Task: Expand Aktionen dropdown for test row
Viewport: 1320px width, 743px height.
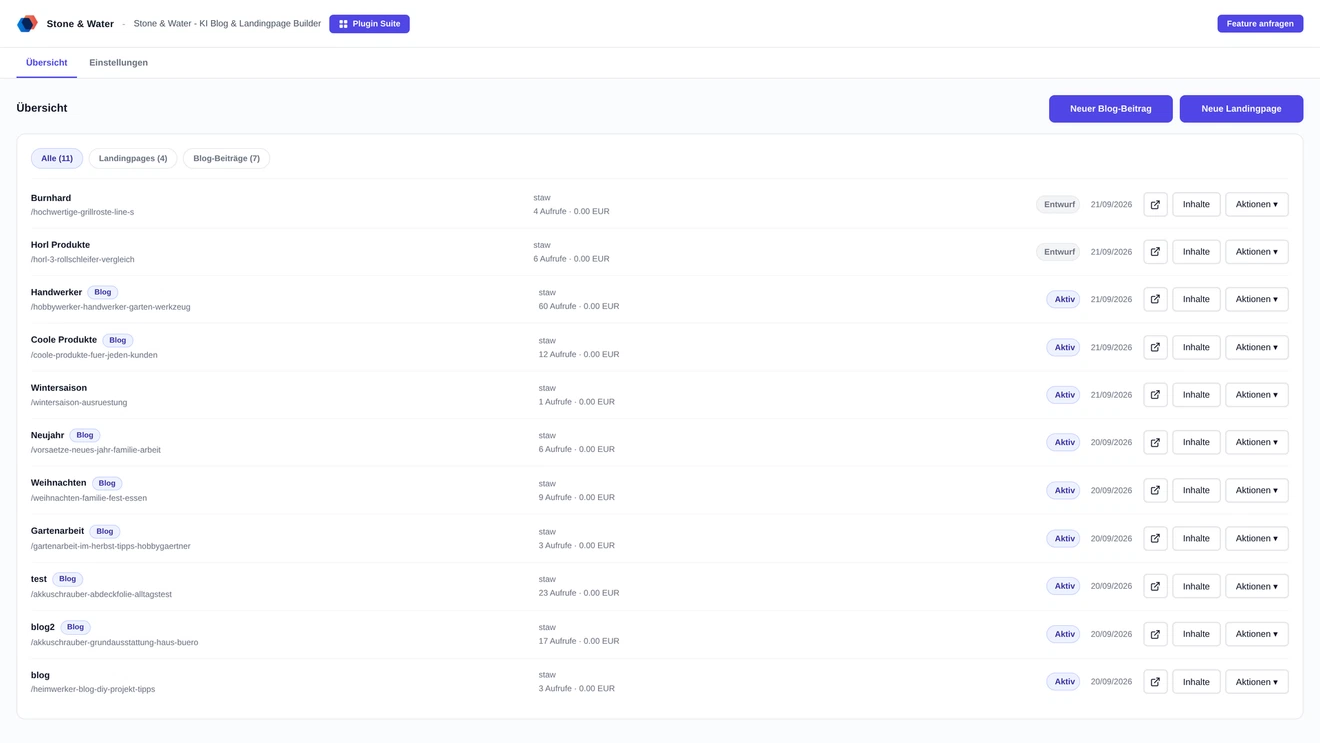Action: (1256, 586)
